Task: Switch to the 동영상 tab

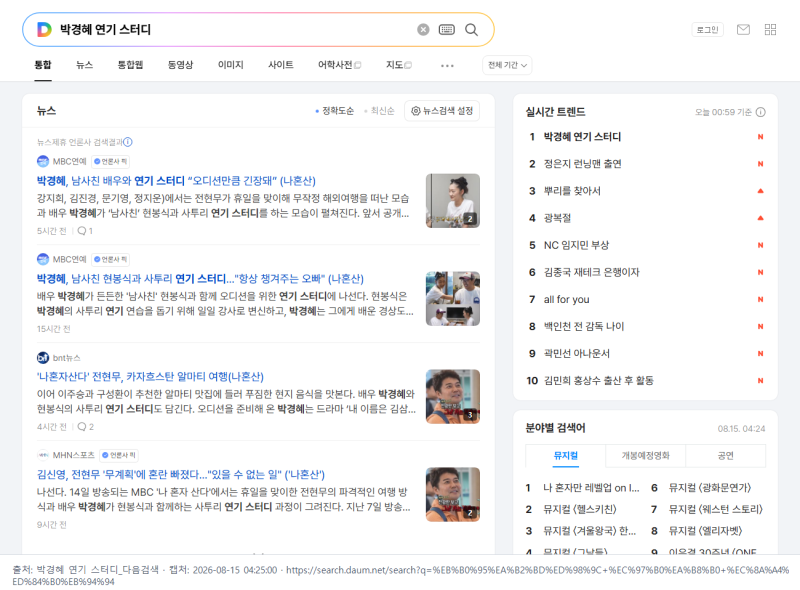Action: [181, 65]
